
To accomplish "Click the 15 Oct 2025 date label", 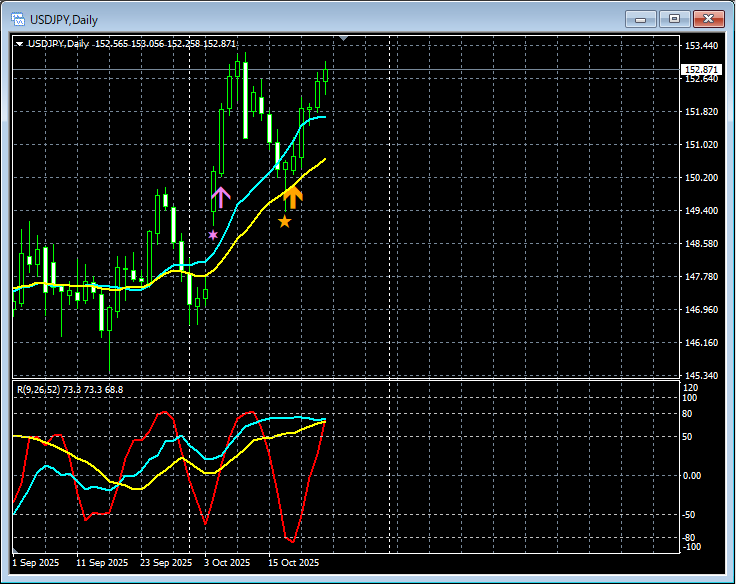I will click(293, 563).
